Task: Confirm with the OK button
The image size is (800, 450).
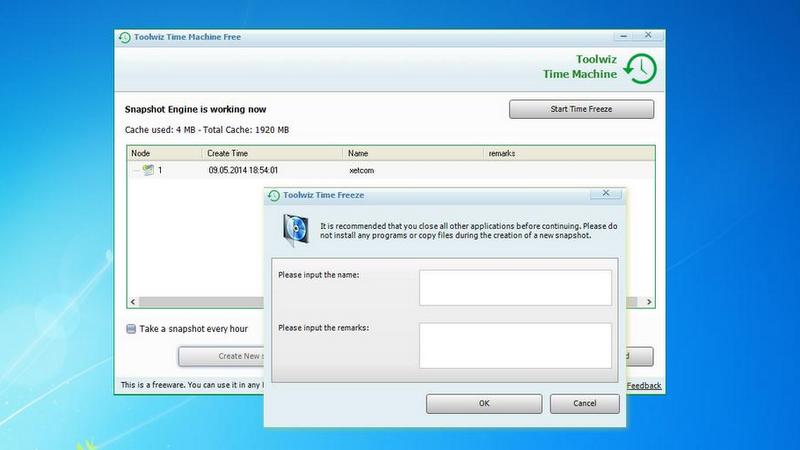Action: [x=484, y=404]
